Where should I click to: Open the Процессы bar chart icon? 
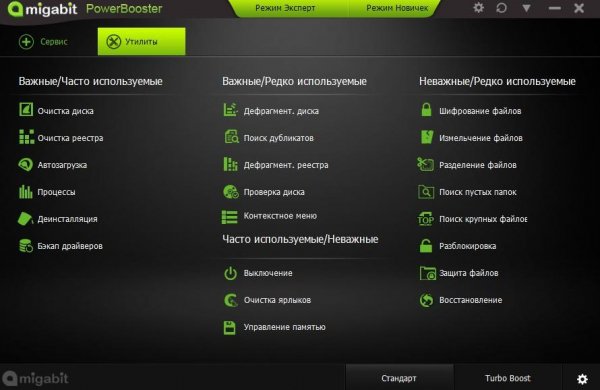[x=26, y=192]
